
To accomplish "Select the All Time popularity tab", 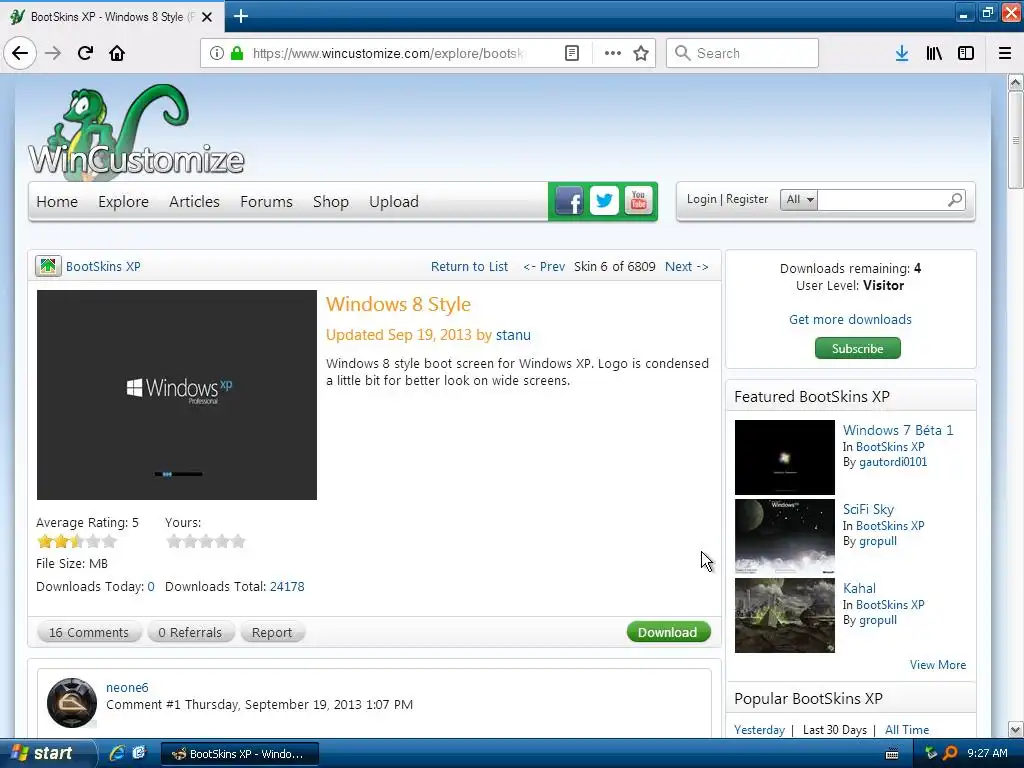I will [907, 729].
